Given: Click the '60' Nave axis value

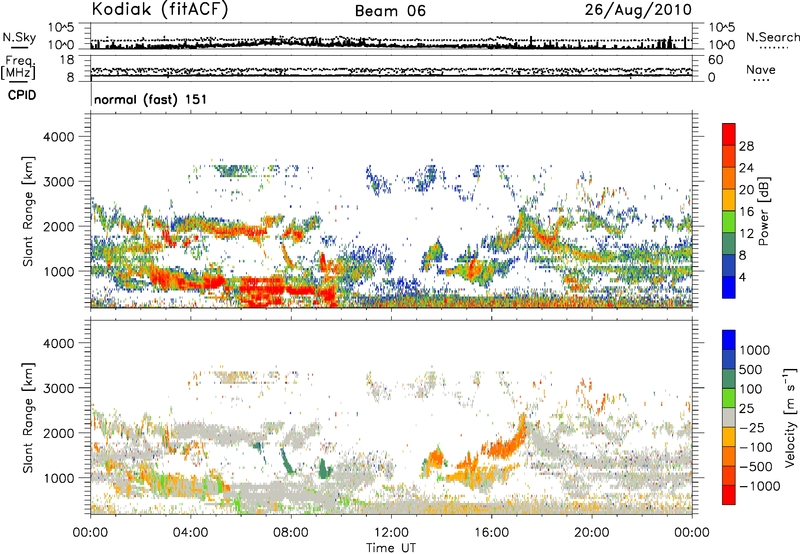Looking at the screenshot, I should 715,60.
